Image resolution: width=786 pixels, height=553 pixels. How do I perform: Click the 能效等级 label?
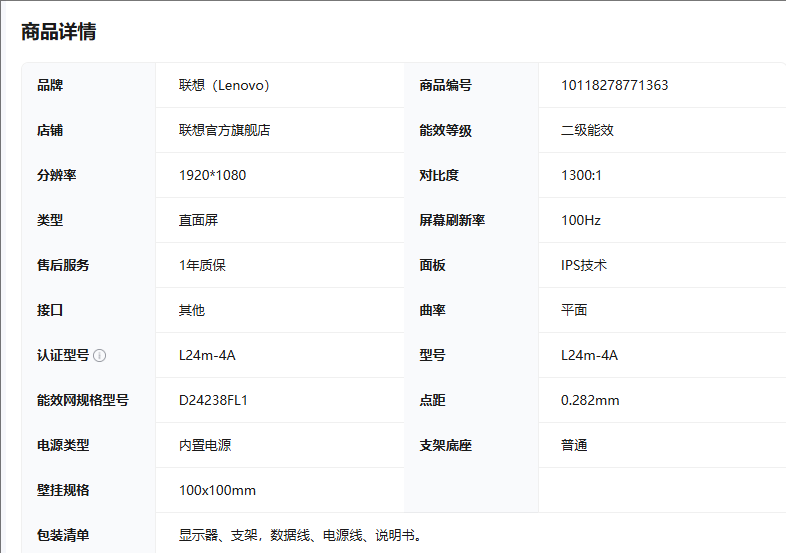[446, 130]
